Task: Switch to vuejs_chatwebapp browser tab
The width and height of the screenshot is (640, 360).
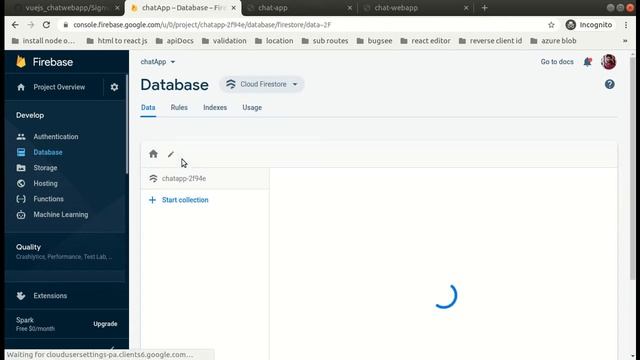Action: tap(65, 8)
